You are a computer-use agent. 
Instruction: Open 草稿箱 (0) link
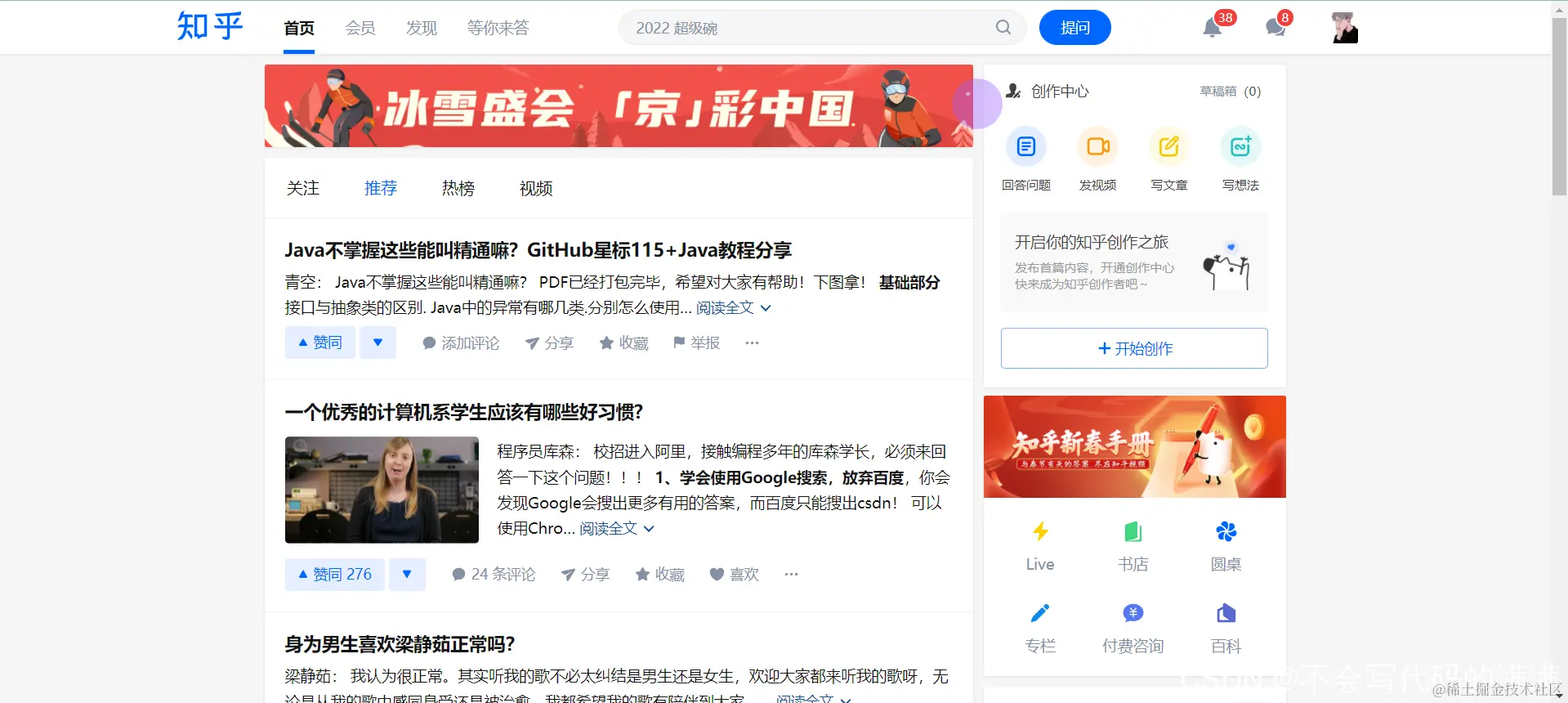(1231, 92)
